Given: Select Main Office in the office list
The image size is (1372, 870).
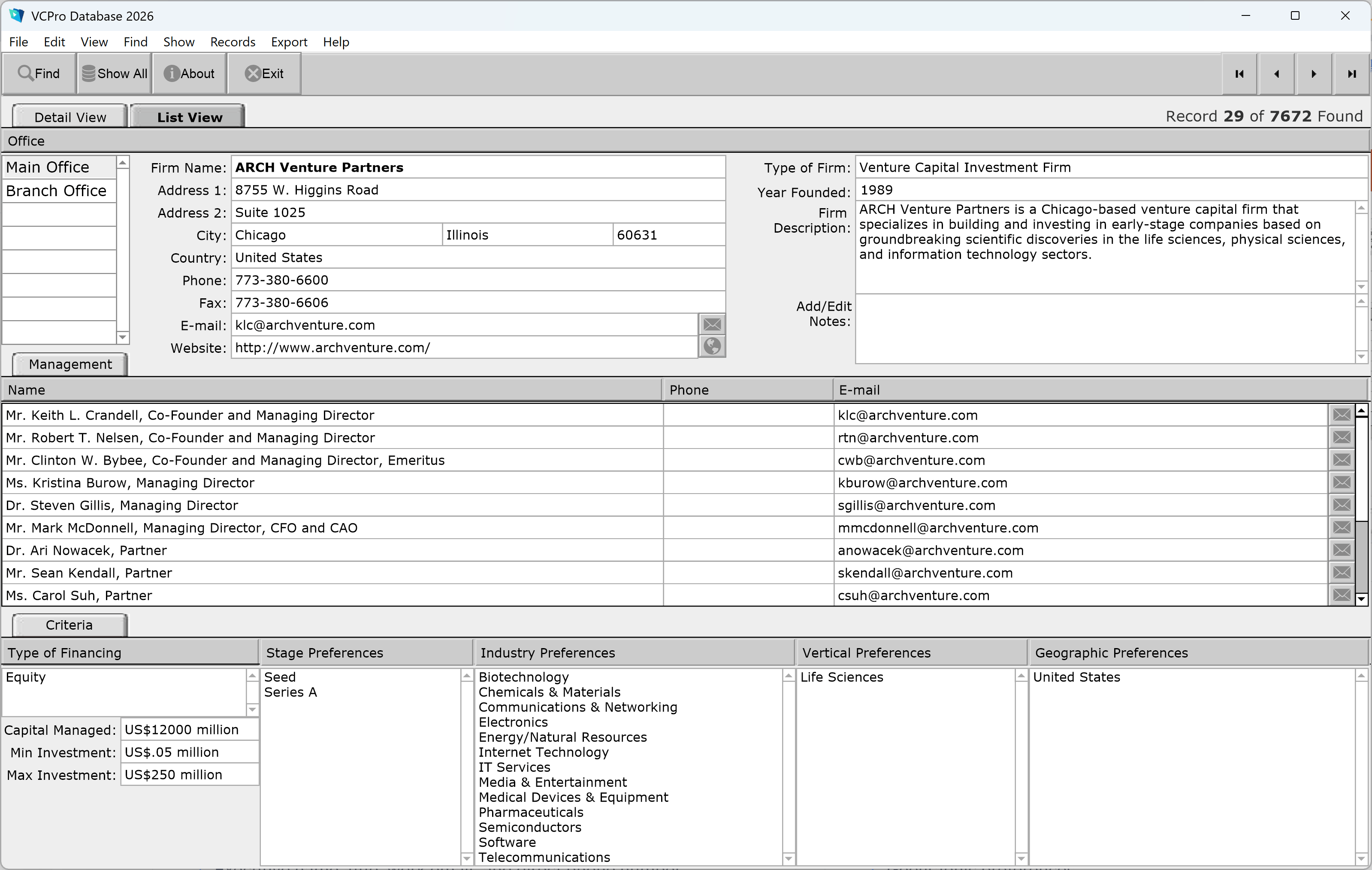Looking at the screenshot, I should 59,167.
